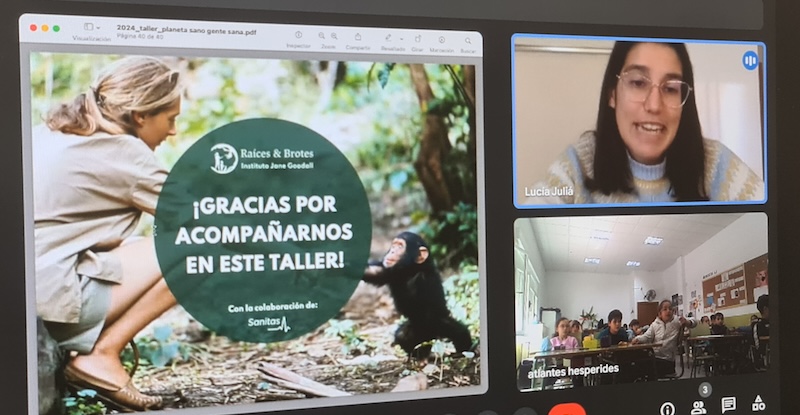
Task: Click the zoom in magnifier icon
Action: pos(333,36)
